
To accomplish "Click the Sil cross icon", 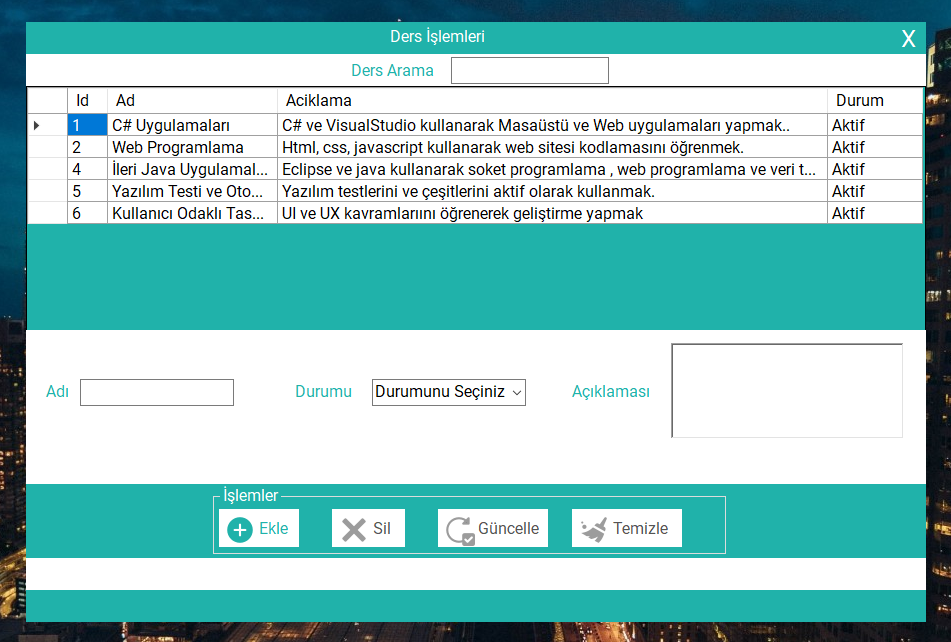I will [x=354, y=529].
